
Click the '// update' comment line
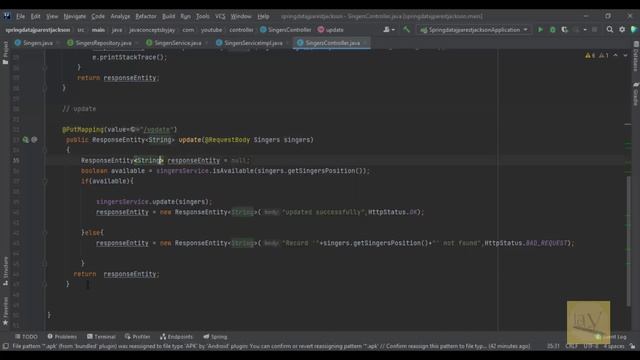(x=79, y=109)
